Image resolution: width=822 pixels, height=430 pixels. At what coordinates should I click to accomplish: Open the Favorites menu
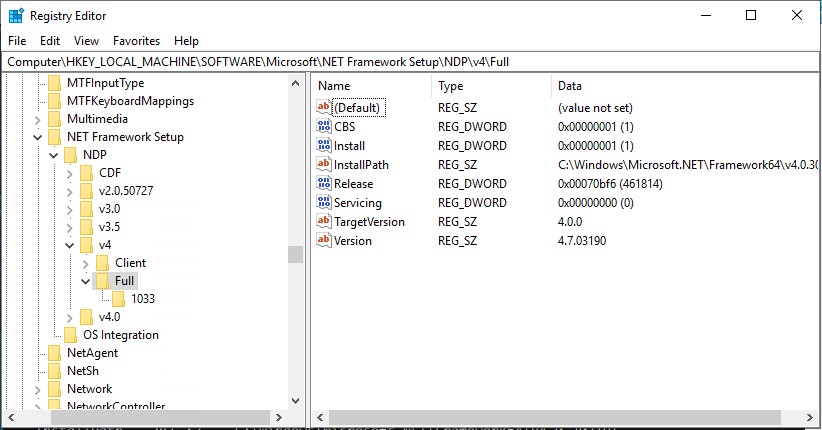point(136,41)
